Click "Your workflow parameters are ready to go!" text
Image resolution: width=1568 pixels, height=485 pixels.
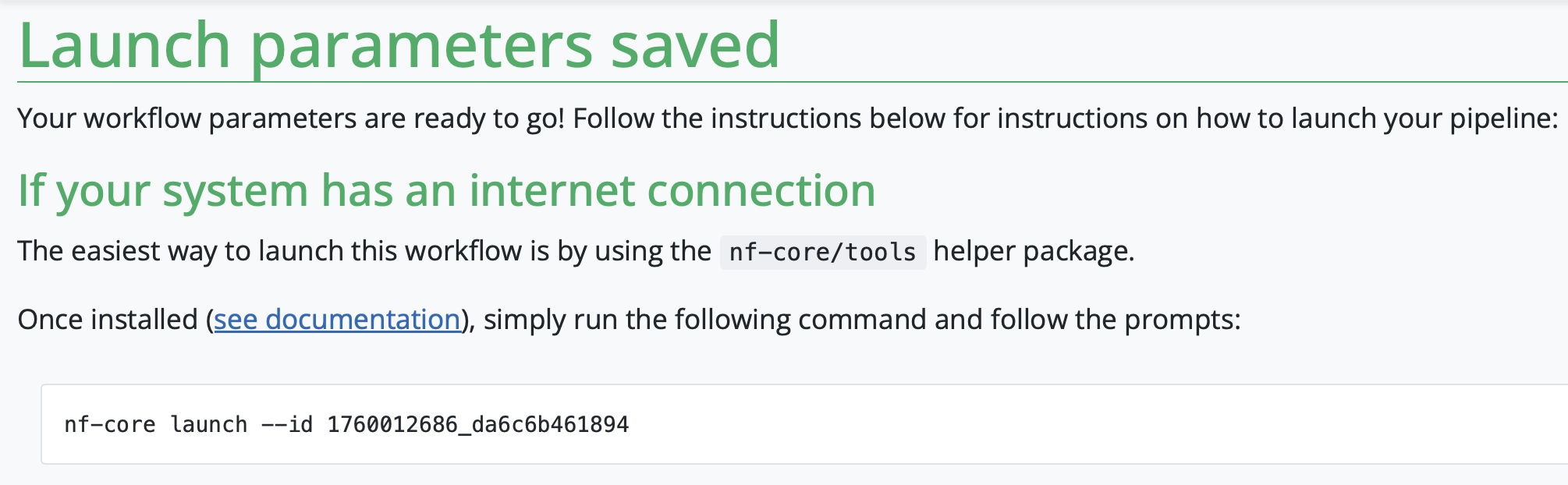pyautogui.click(x=290, y=119)
